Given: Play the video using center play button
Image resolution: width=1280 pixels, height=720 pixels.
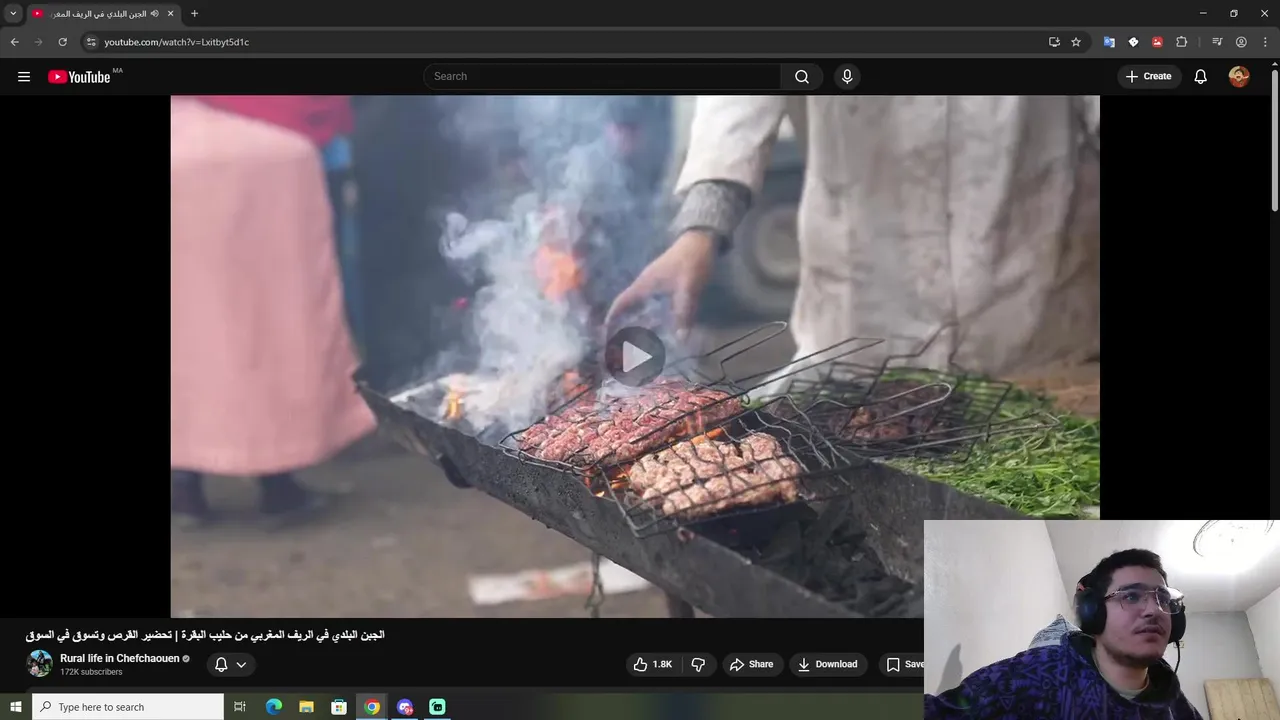Looking at the screenshot, I should click(635, 356).
